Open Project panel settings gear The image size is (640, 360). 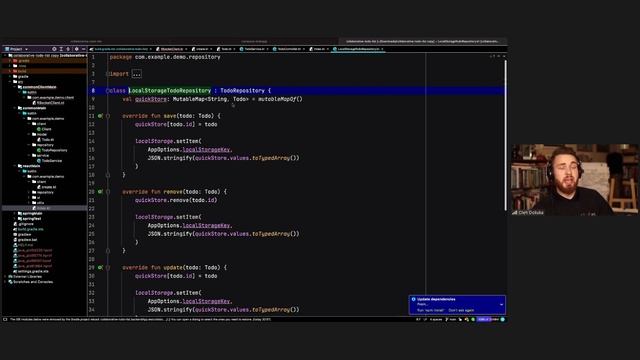click(x=76, y=49)
